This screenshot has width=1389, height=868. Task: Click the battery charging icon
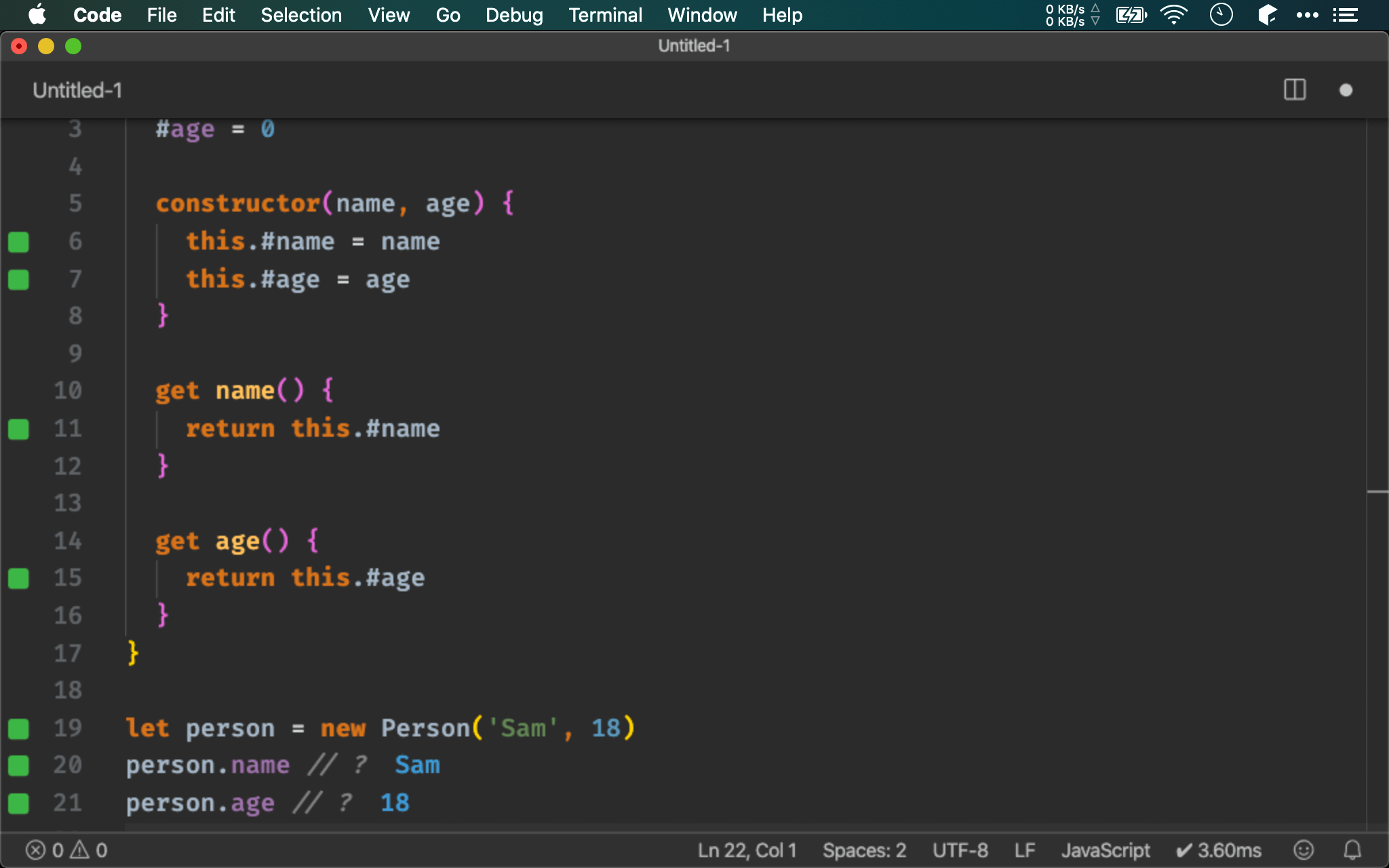(1131, 15)
